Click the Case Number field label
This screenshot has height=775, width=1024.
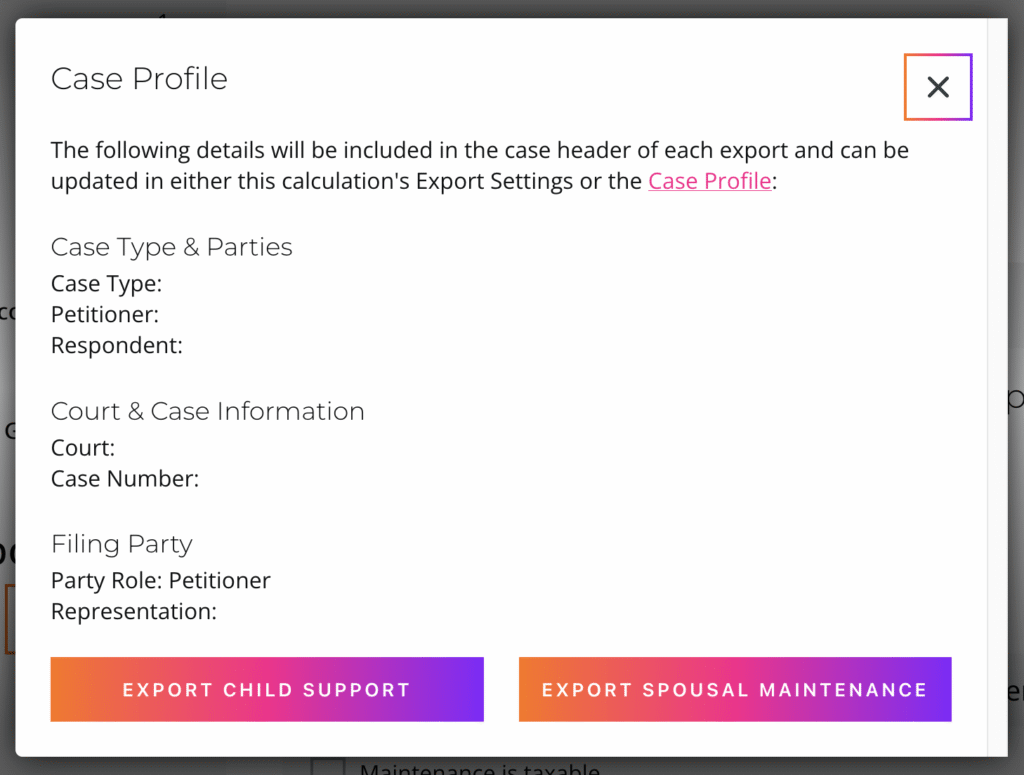click(125, 479)
